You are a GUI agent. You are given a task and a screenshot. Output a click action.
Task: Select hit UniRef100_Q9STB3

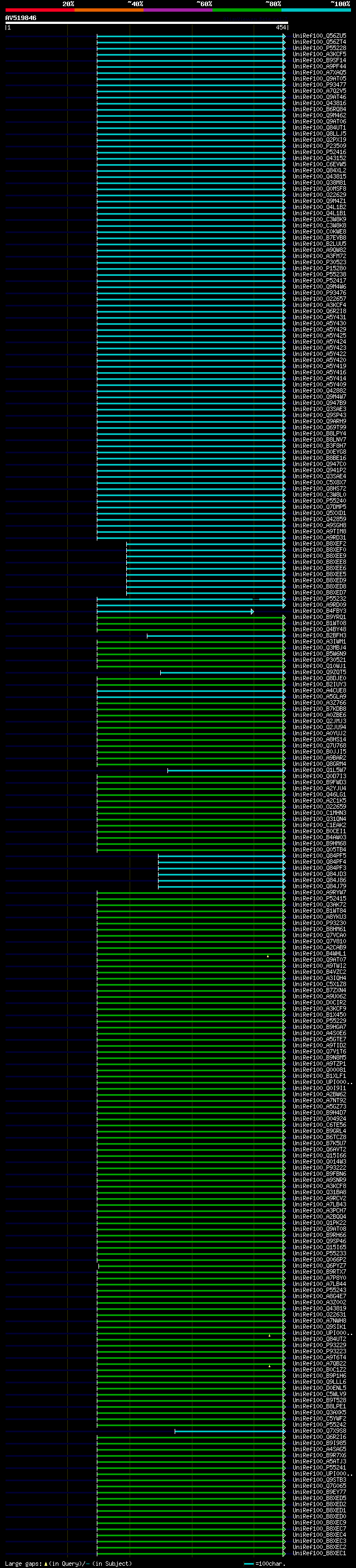click(x=319, y=1480)
